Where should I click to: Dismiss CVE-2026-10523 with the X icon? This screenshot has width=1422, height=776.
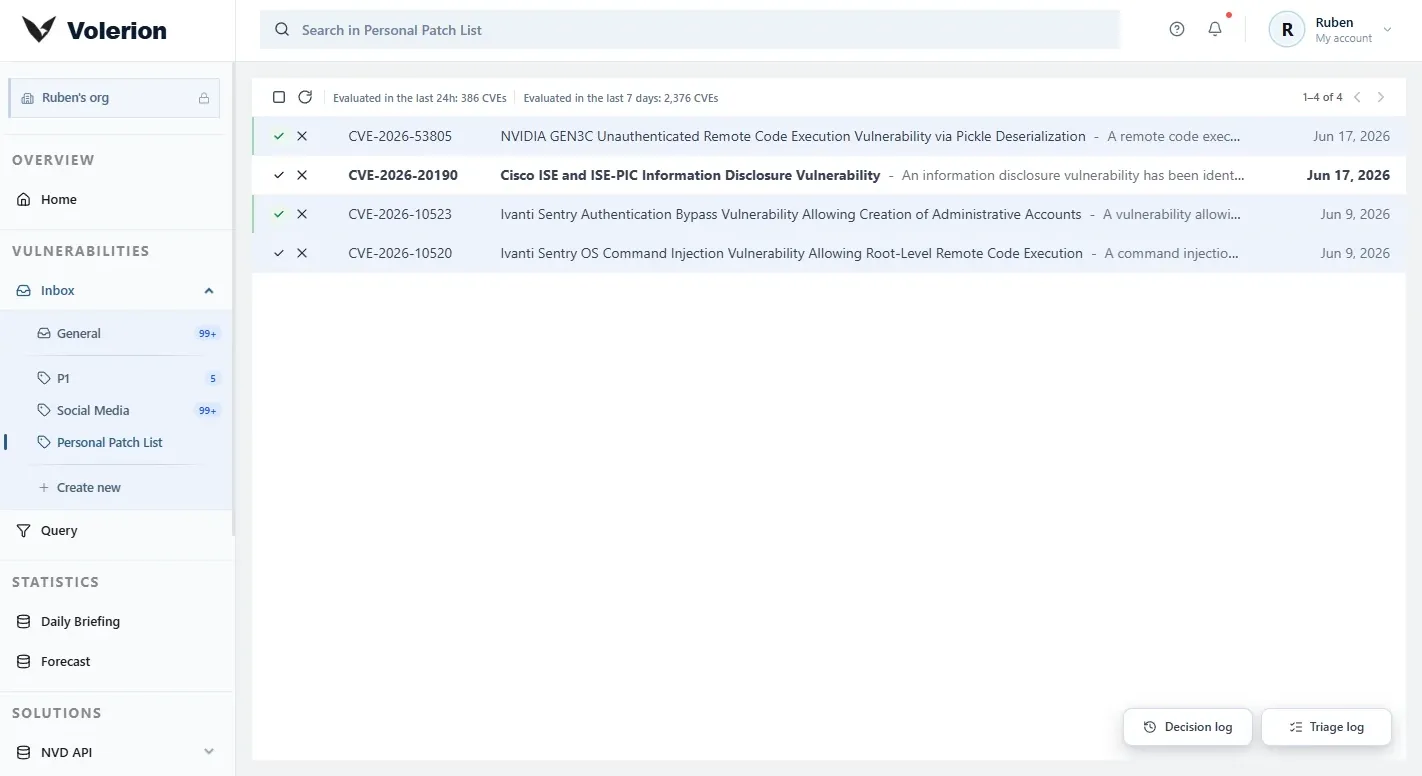tap(302, 214)
